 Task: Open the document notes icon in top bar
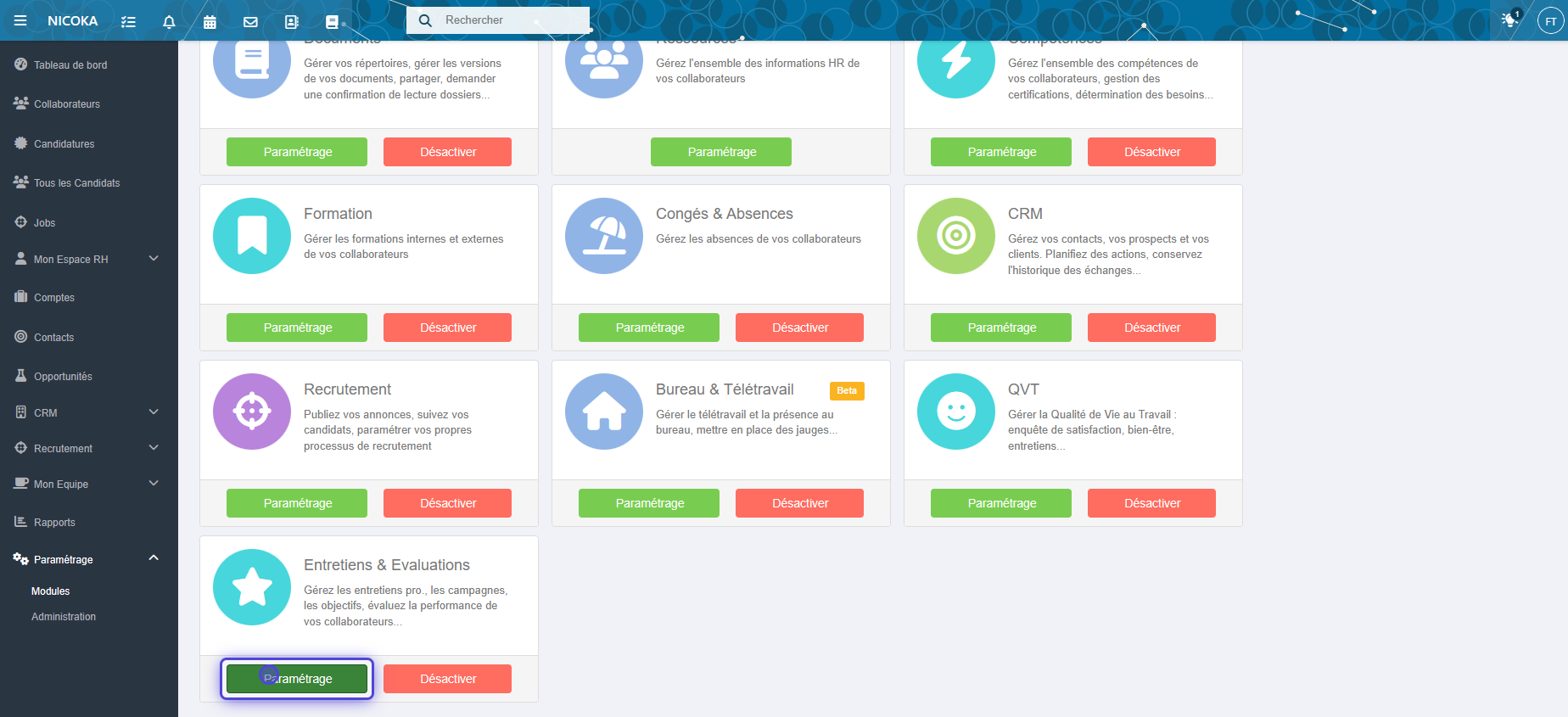[x=332, y=21]
